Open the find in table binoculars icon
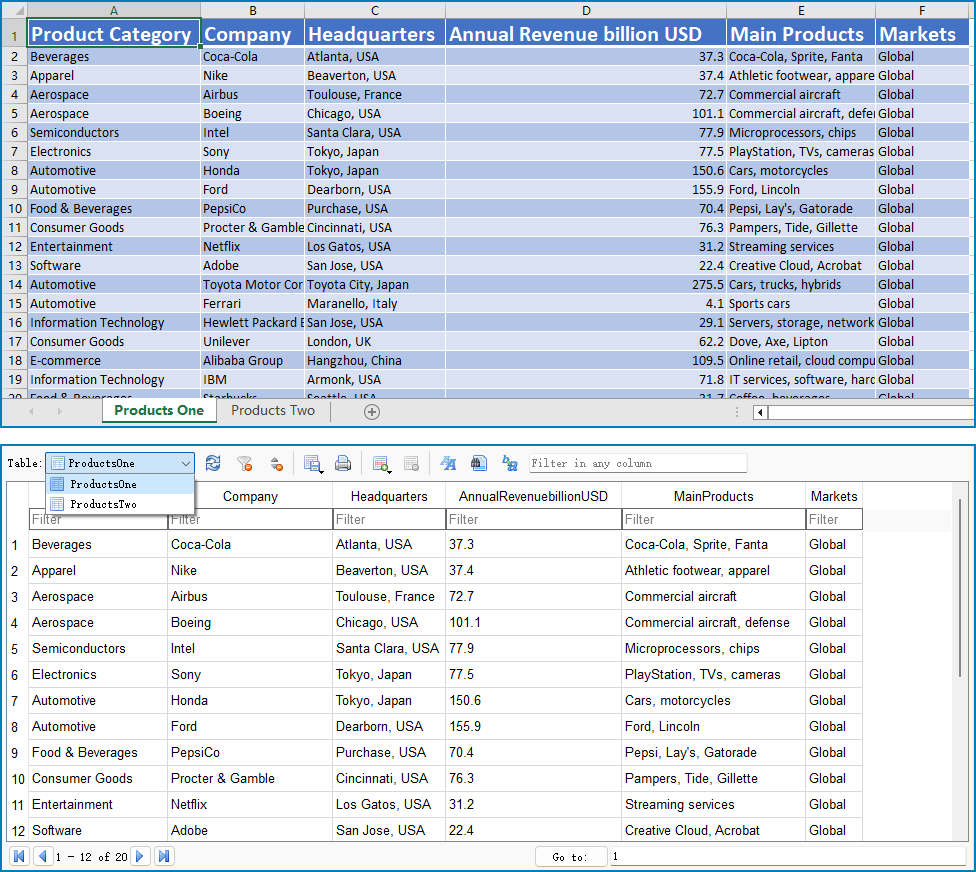 point(478,462)
